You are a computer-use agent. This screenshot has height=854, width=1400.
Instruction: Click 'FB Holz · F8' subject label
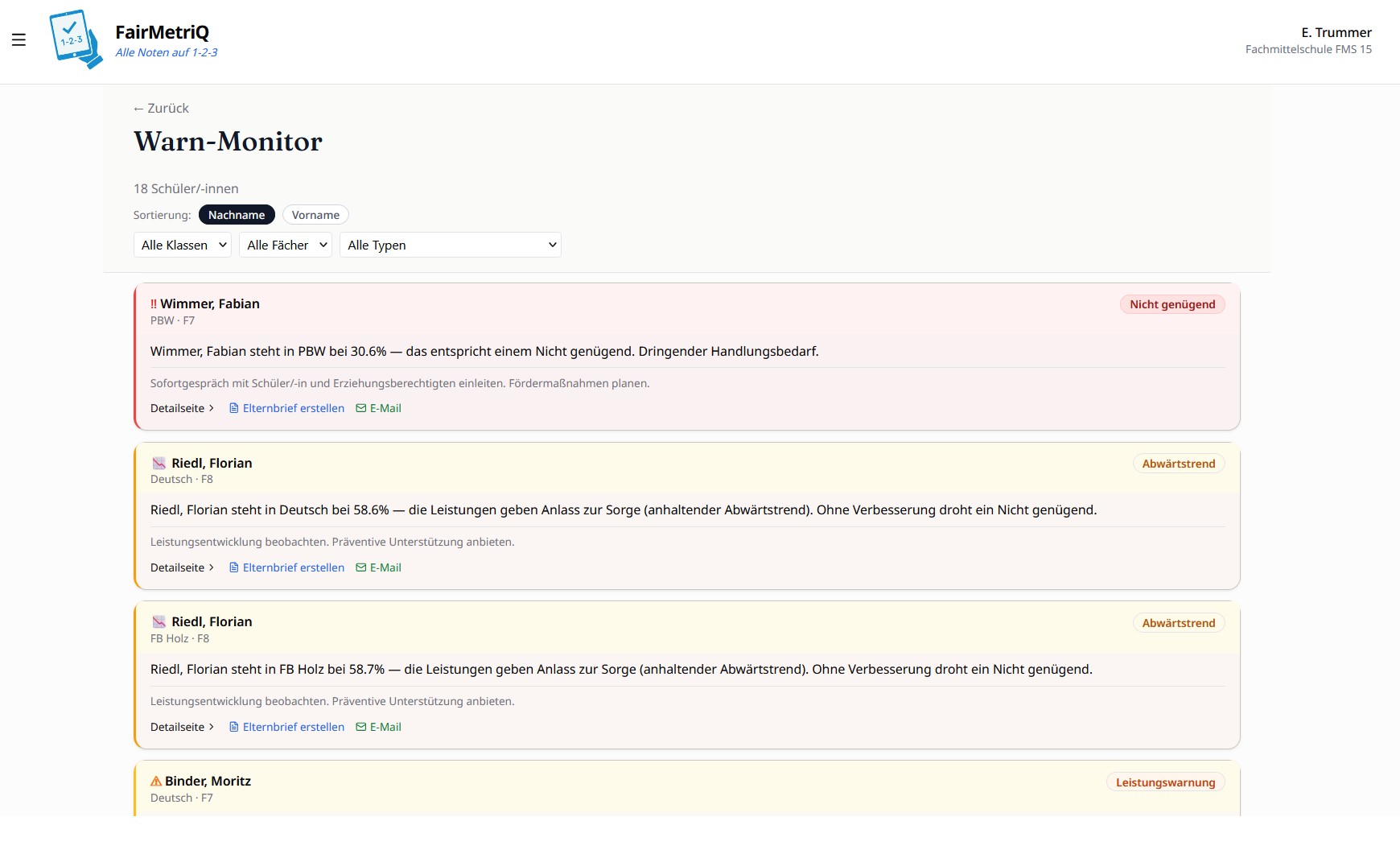(179, 638)
